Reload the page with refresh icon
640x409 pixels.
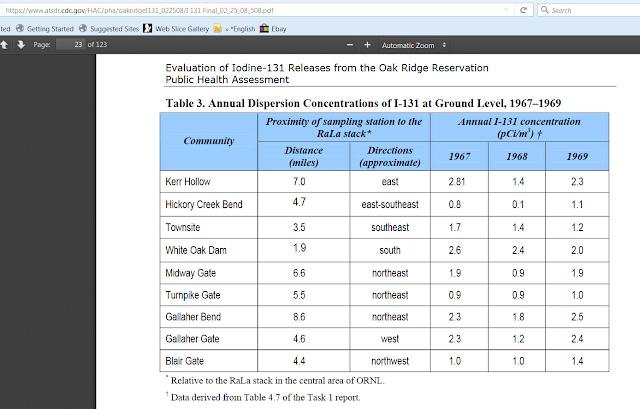(523, 10)
